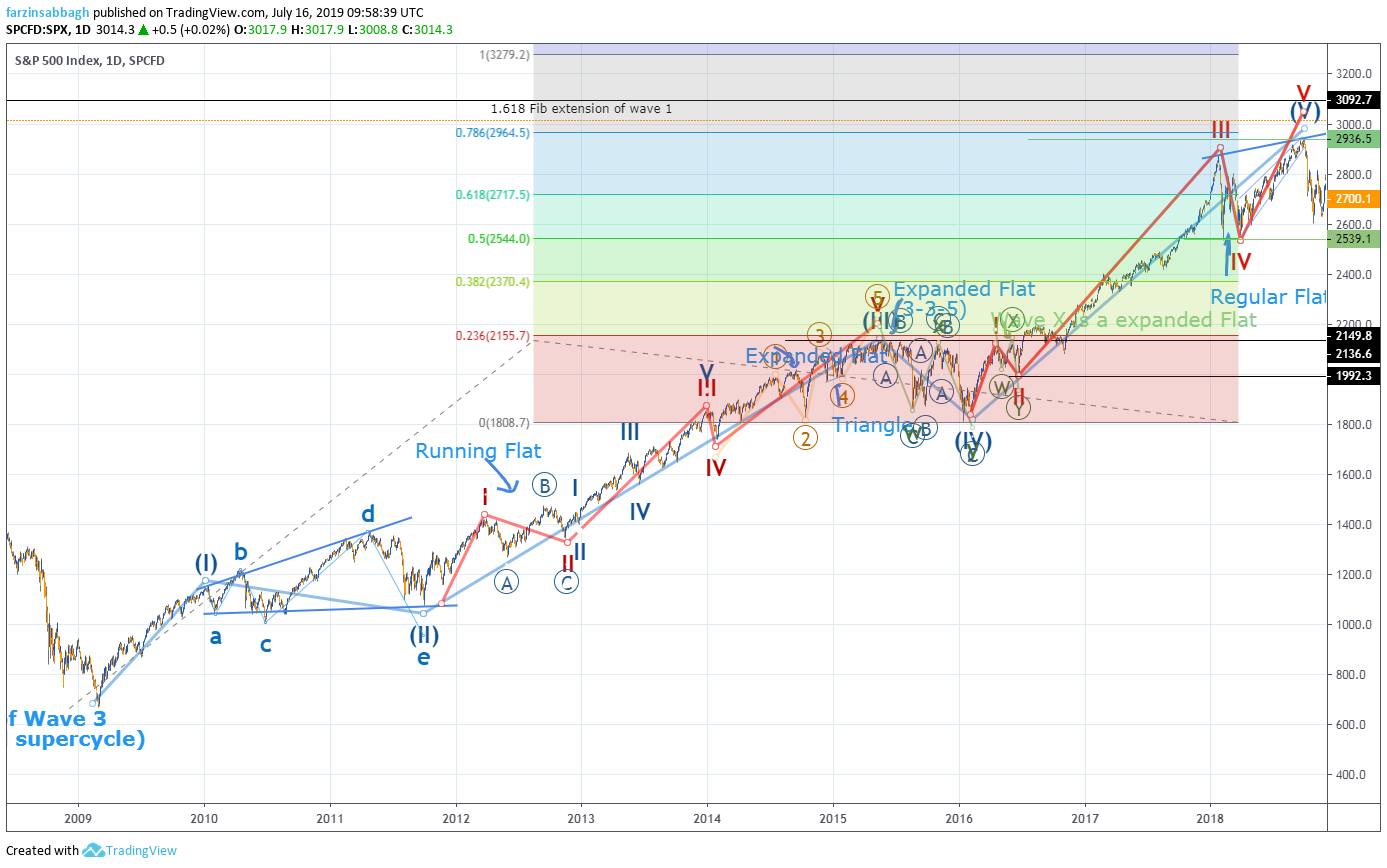Select the 0.5(2544.0) Fibonacci label
This screenshot has width=1387, height=868.
coord(501,238)
